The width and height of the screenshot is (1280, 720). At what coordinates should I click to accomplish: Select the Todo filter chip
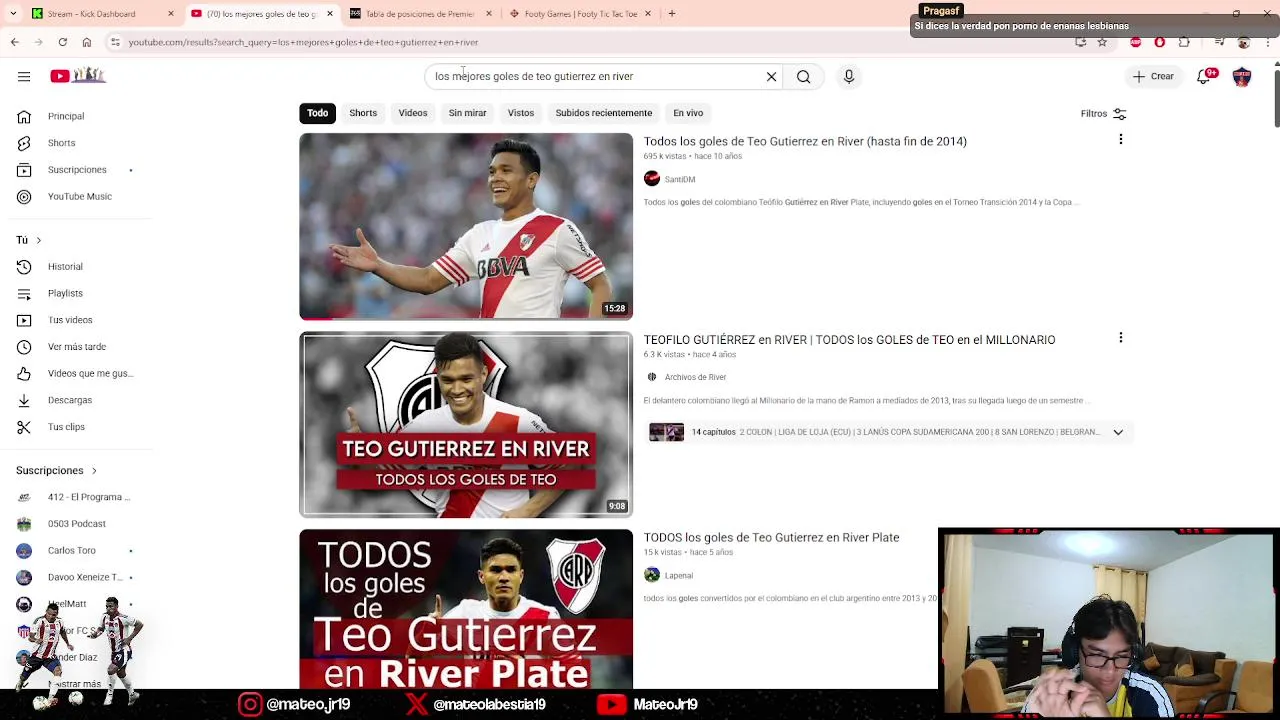pyautogui.click(x=317, y=113)
